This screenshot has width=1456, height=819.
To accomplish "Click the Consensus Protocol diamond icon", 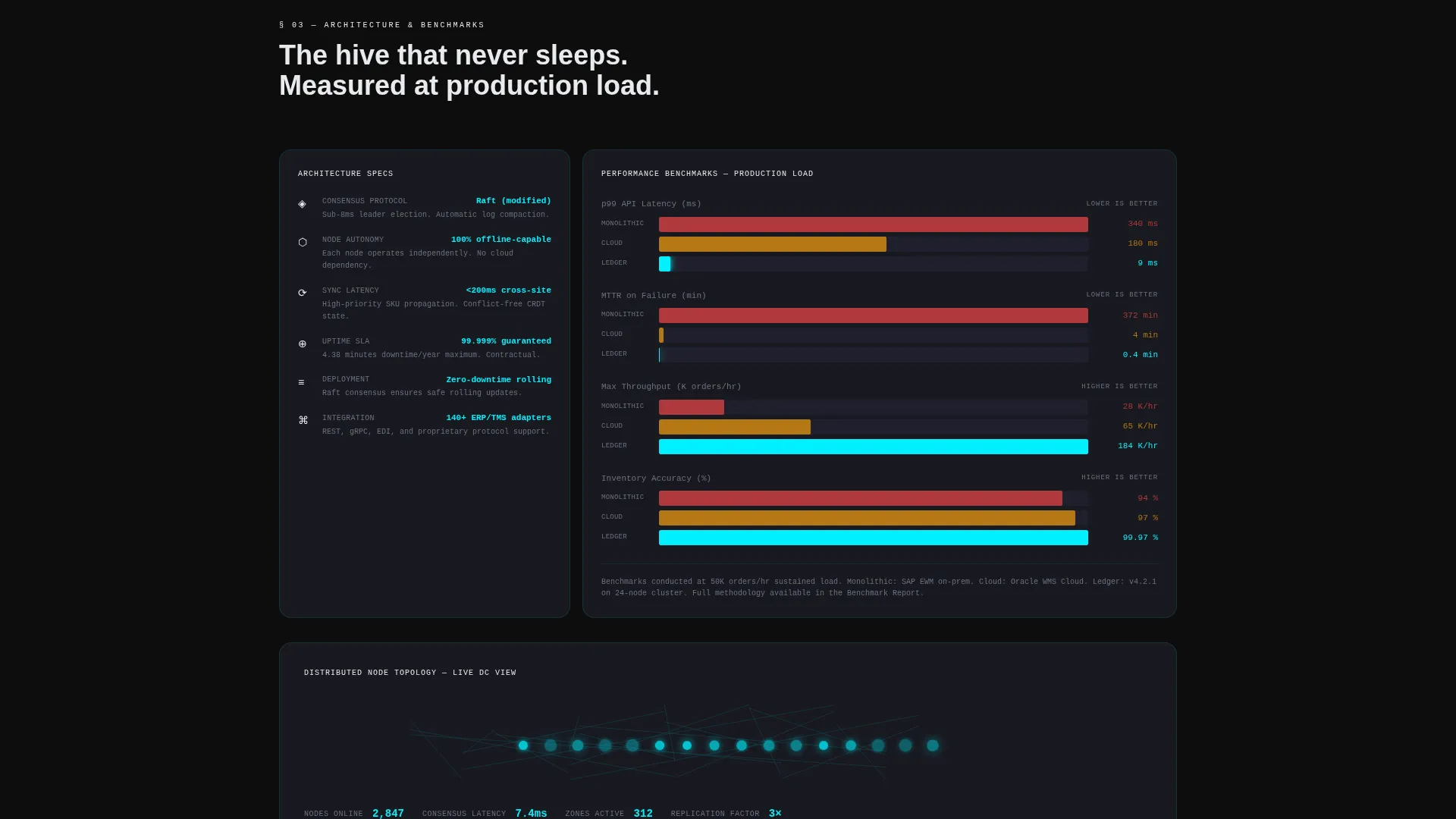I will [303, 204].
